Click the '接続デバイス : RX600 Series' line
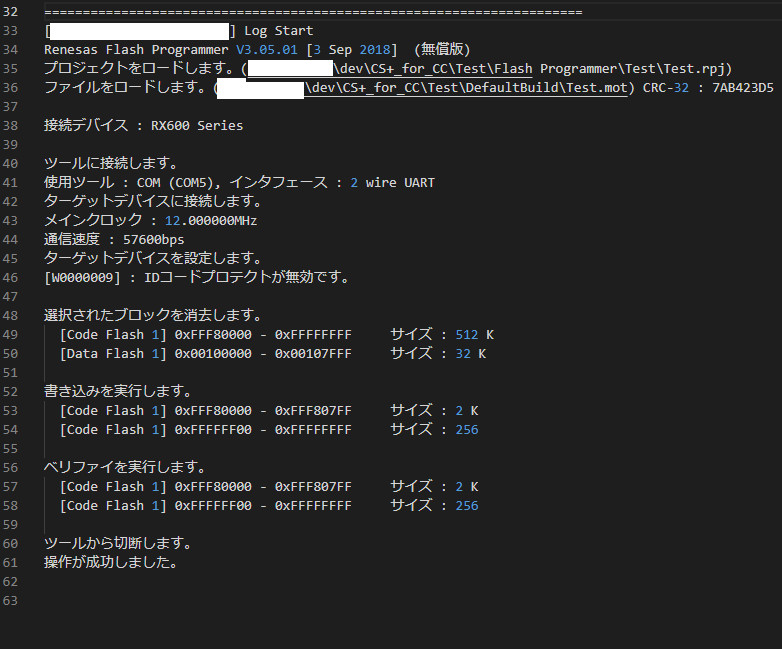Image resolution: width=782 pixels, height=649 pixels. [x=144, y=126]
